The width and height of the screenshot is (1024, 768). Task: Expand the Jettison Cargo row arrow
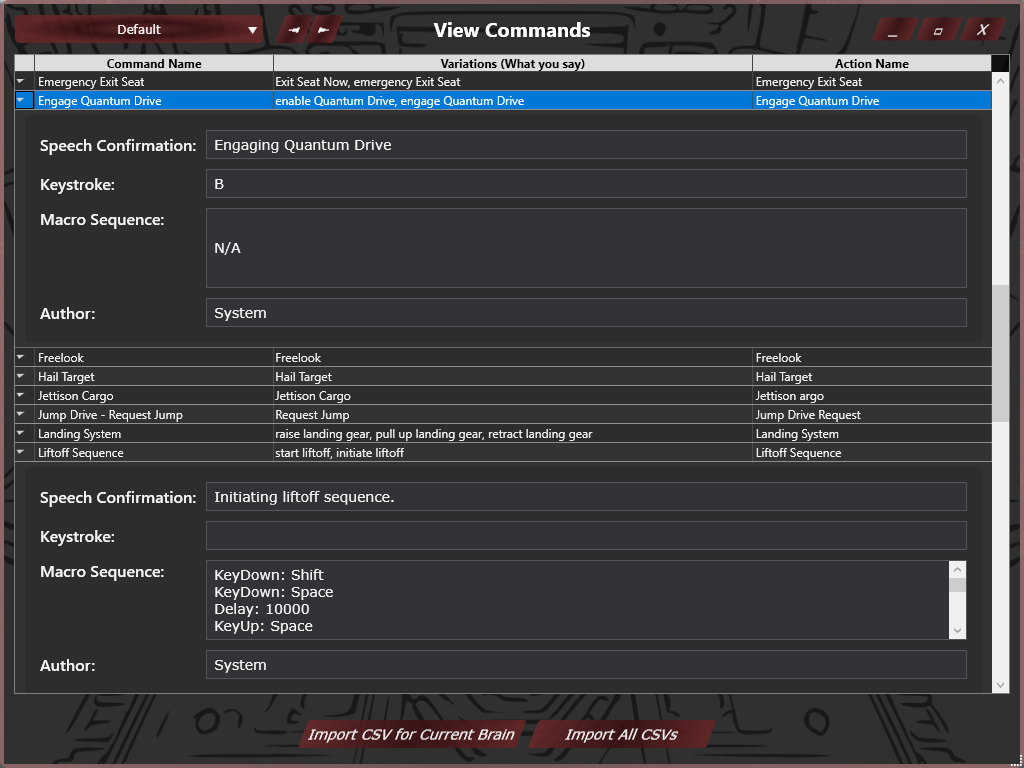pos(22,396)
